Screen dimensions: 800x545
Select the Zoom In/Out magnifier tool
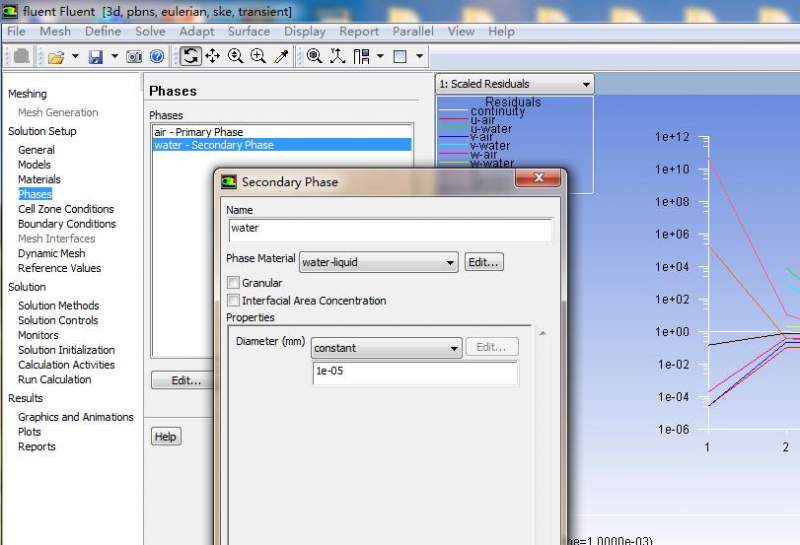pyautogui.click(x=235, y=56)
